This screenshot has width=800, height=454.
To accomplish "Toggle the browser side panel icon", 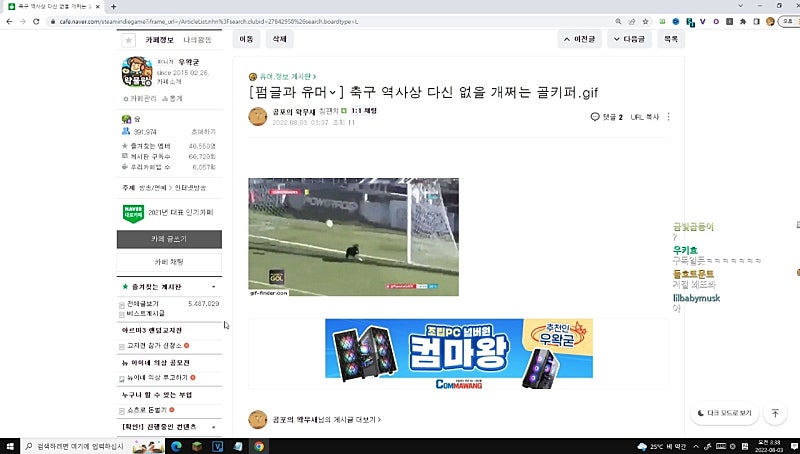I will pyautogui.click(x=756, y=21).
